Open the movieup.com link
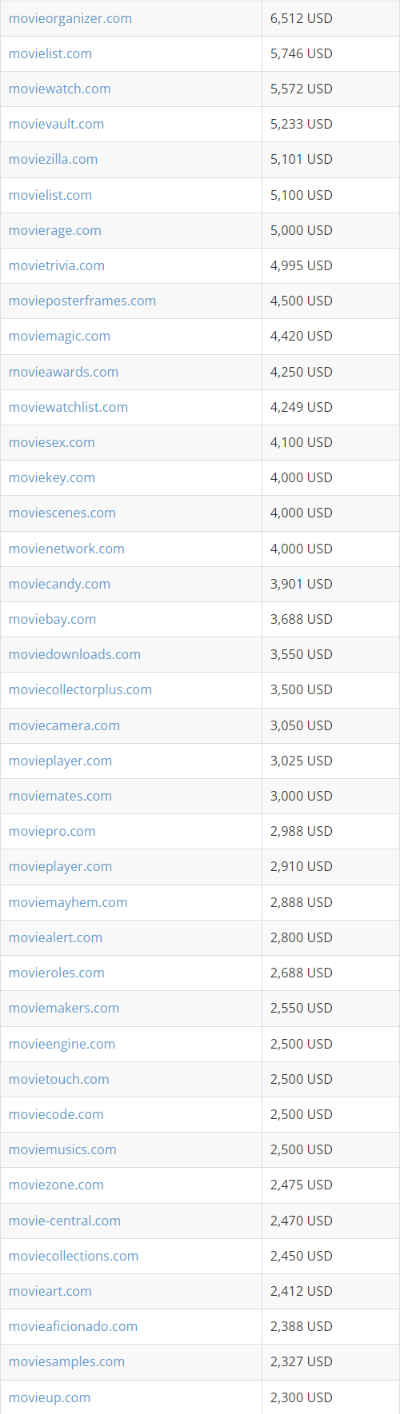The height and width of the screenshot is (1414, 400). click(49, 1397)
